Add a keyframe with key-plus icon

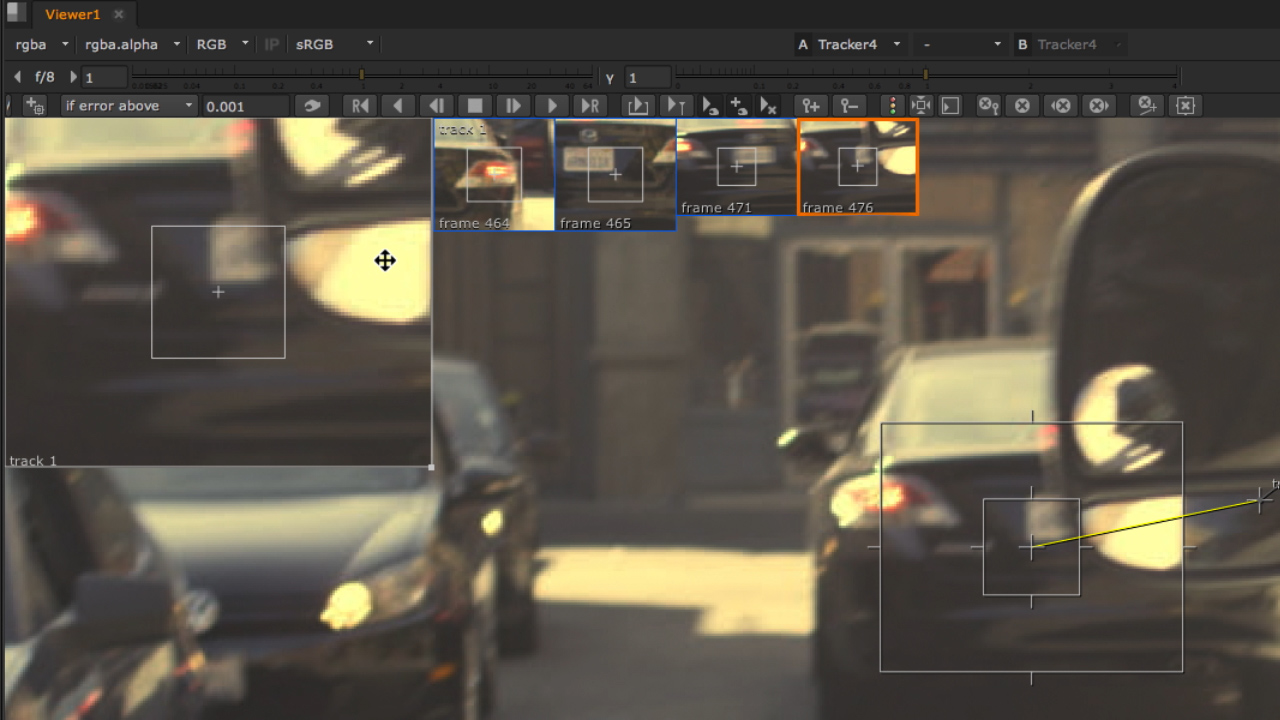coord(811,105)
